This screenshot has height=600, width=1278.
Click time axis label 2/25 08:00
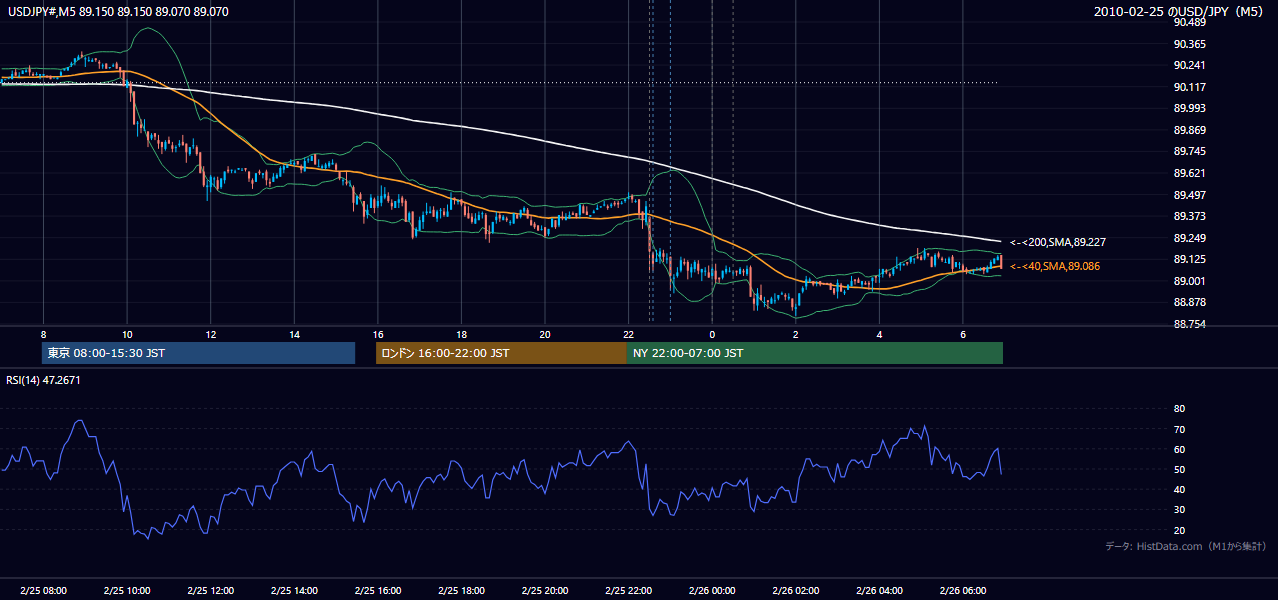(43, 591)
